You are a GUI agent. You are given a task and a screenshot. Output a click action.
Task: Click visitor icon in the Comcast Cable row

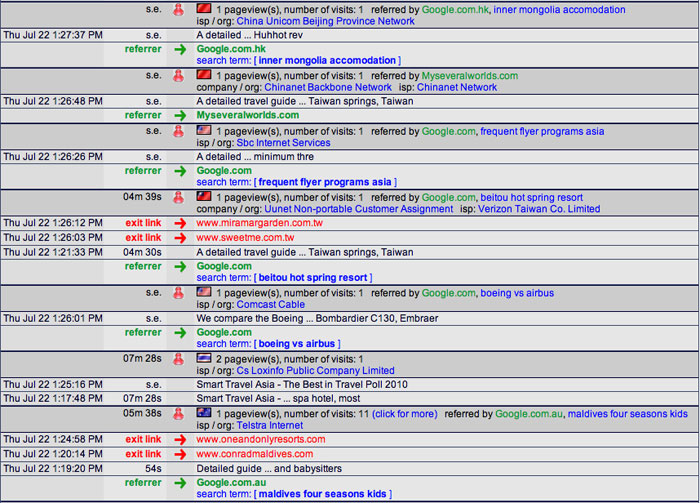tap(178, 294)
